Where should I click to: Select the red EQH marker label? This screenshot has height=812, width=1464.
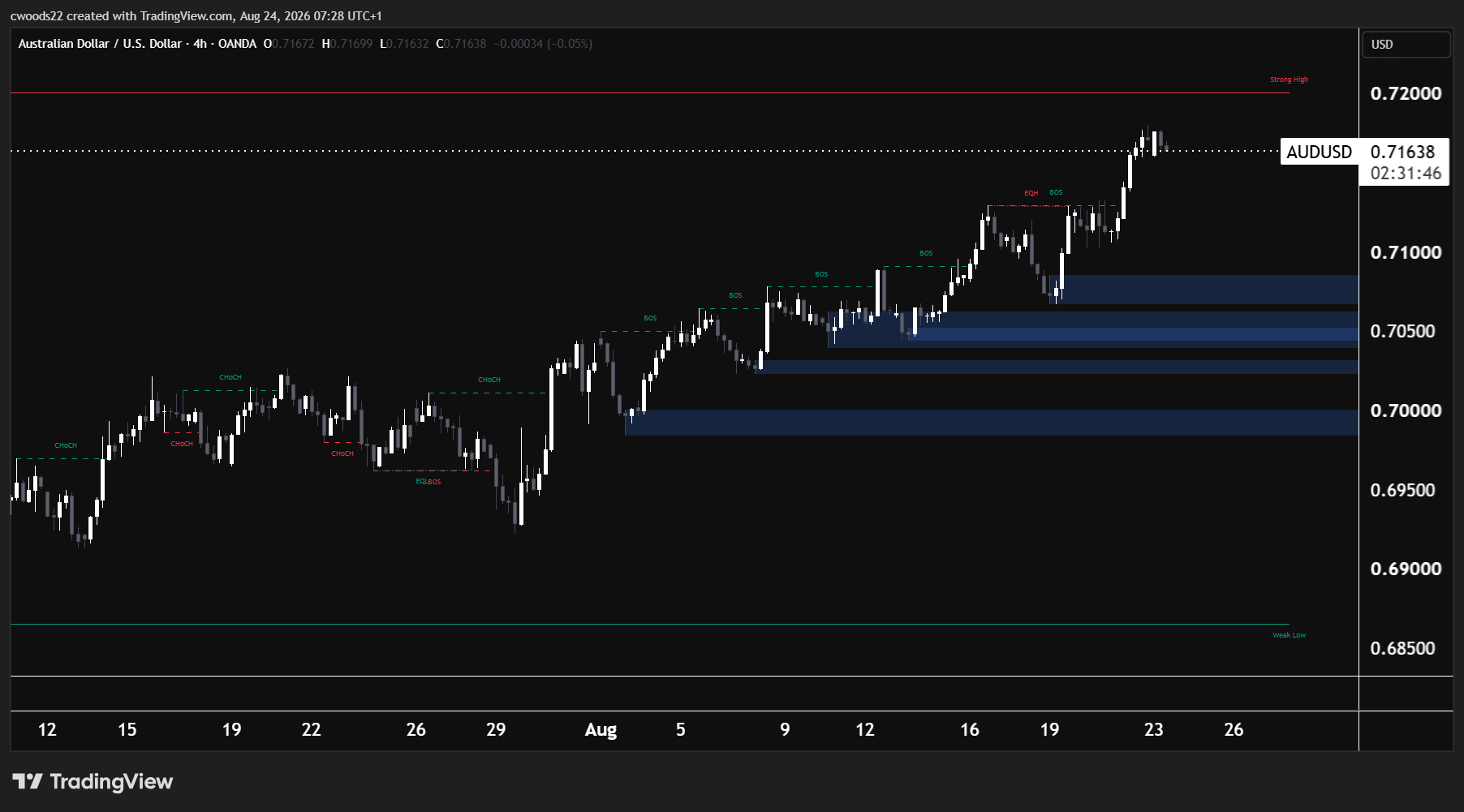point(1031,193)
